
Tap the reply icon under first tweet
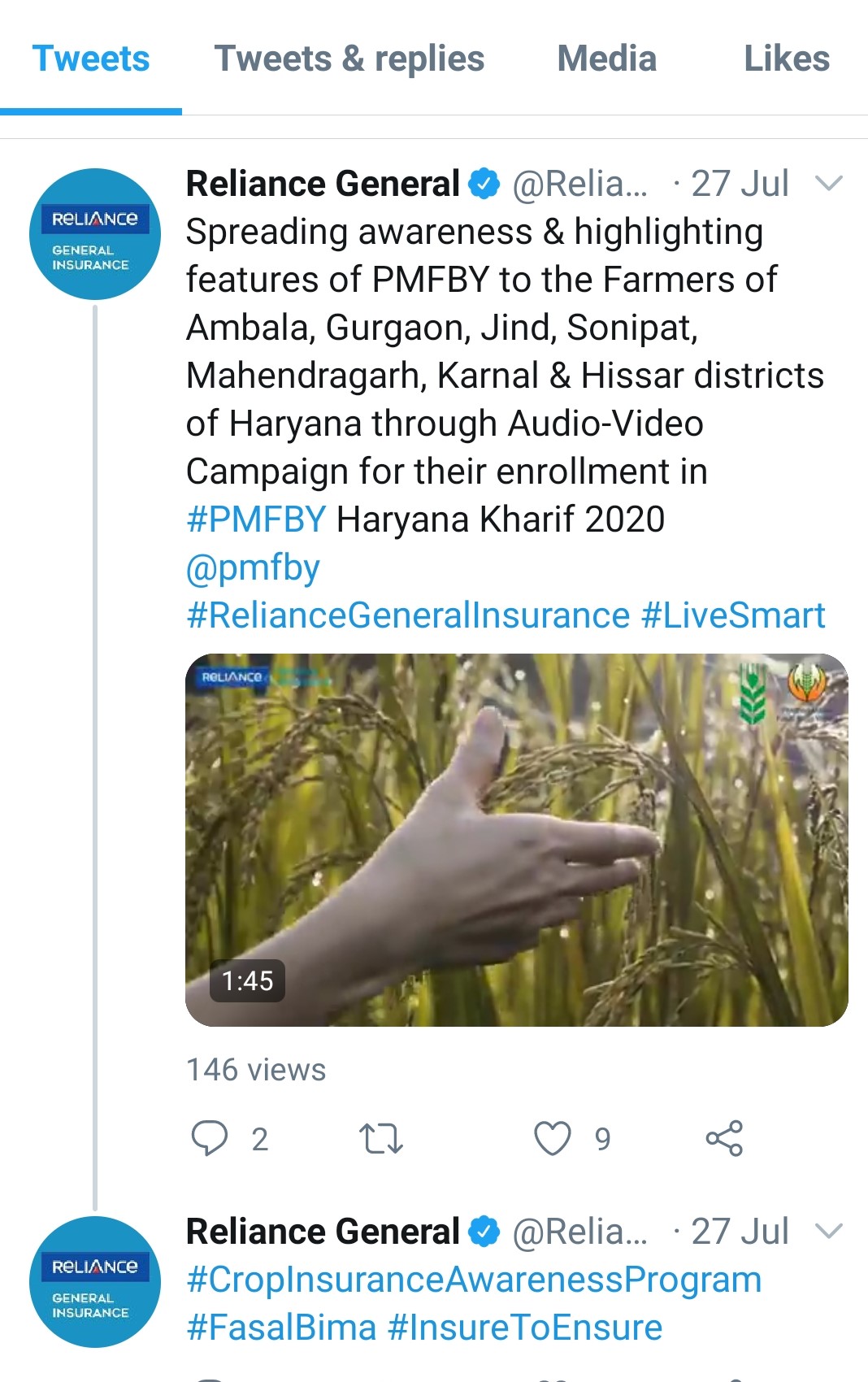tap(210, 1137)
